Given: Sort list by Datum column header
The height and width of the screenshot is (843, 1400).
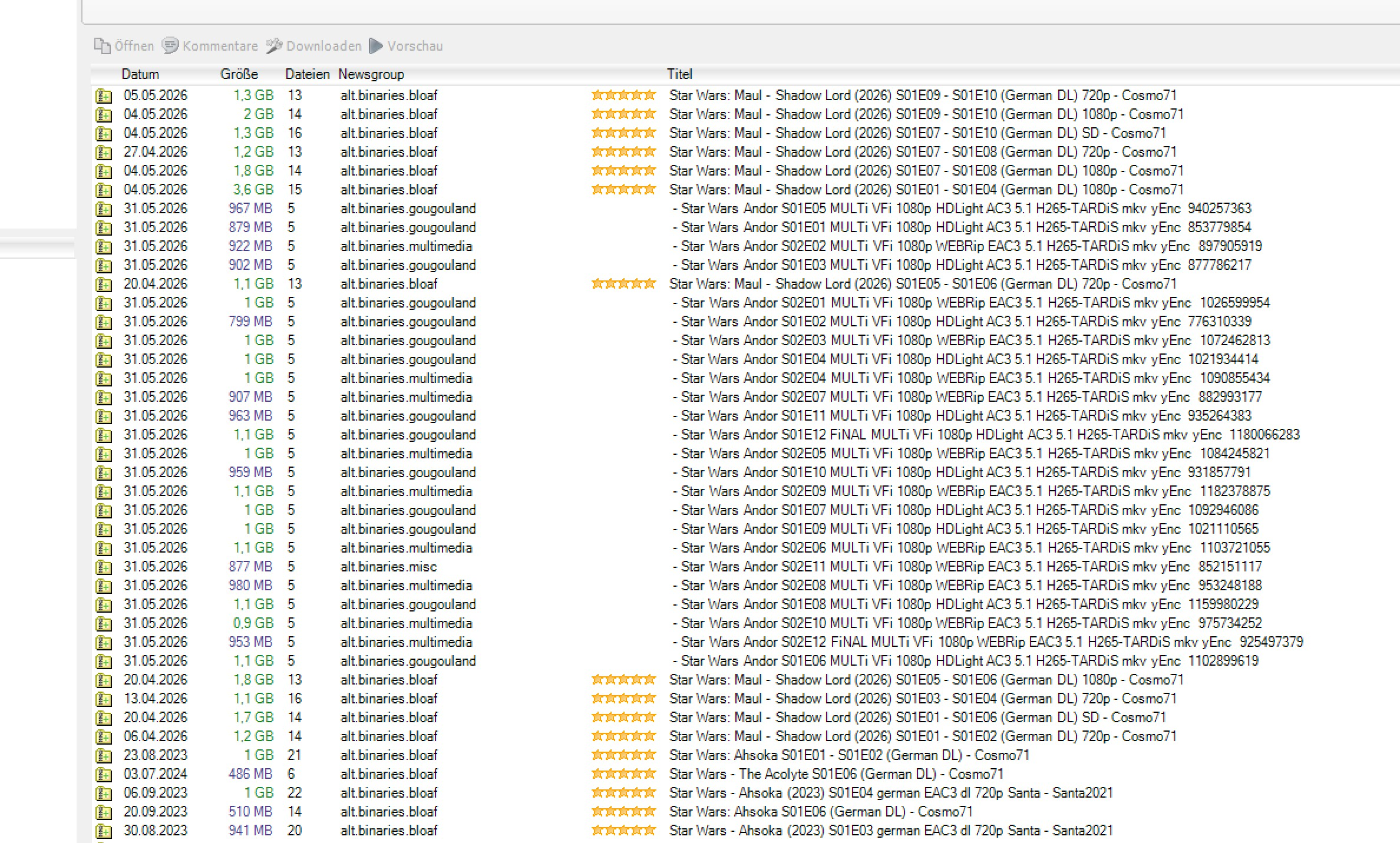Looking at the screenshot, I should click(x=140, y=74).
